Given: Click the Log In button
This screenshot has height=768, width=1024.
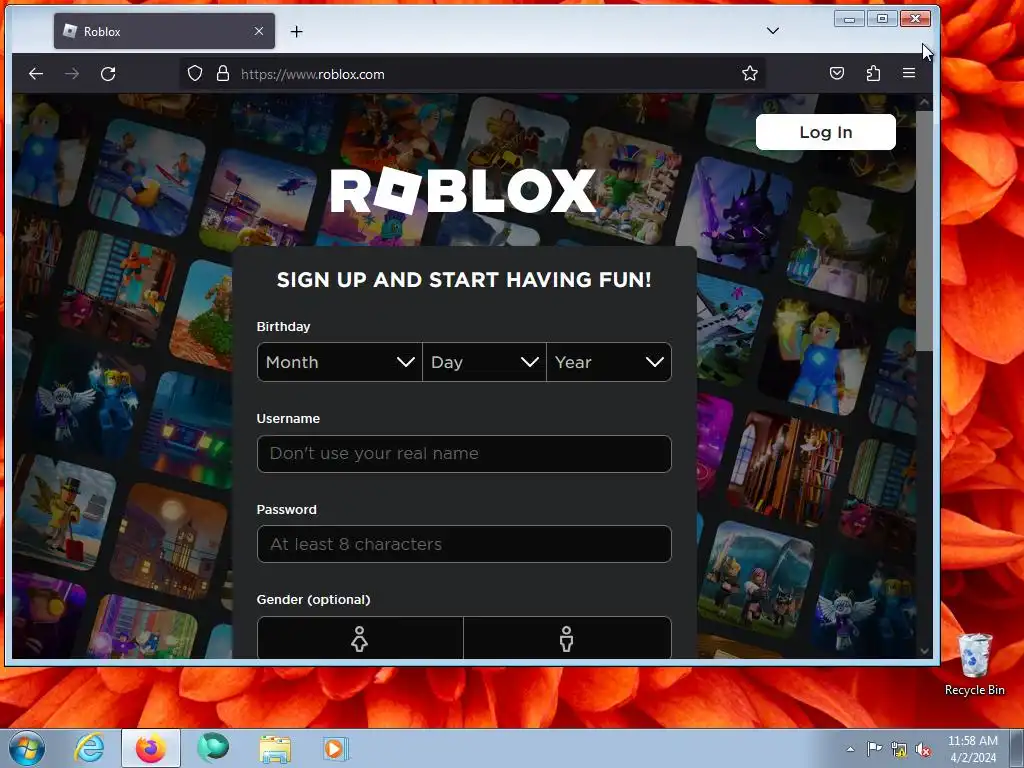Looking at the screenshot, I should click(825, 132).
